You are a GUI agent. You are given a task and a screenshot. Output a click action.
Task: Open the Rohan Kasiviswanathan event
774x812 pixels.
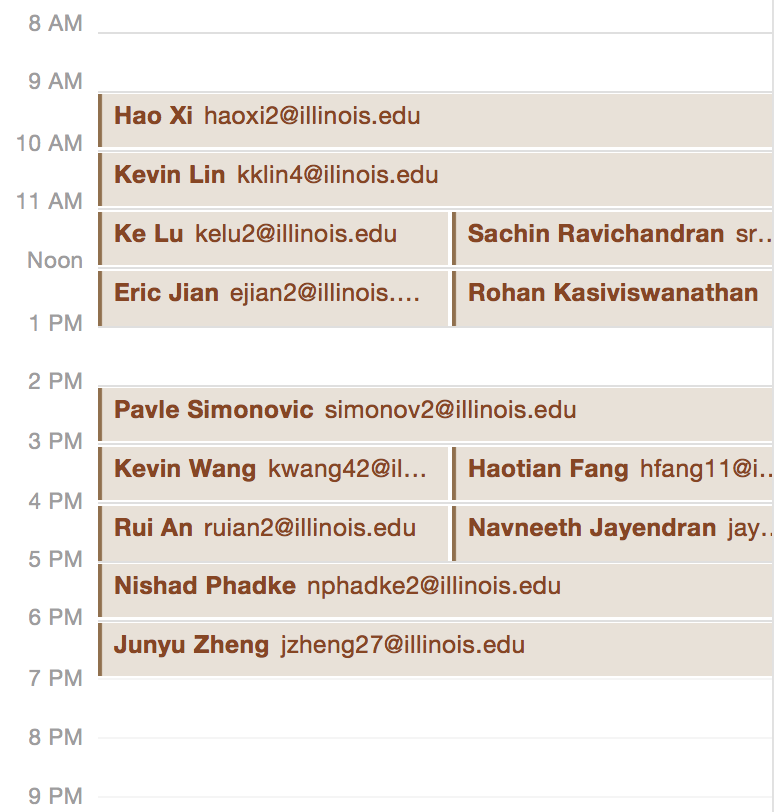[x=613, y=297]
